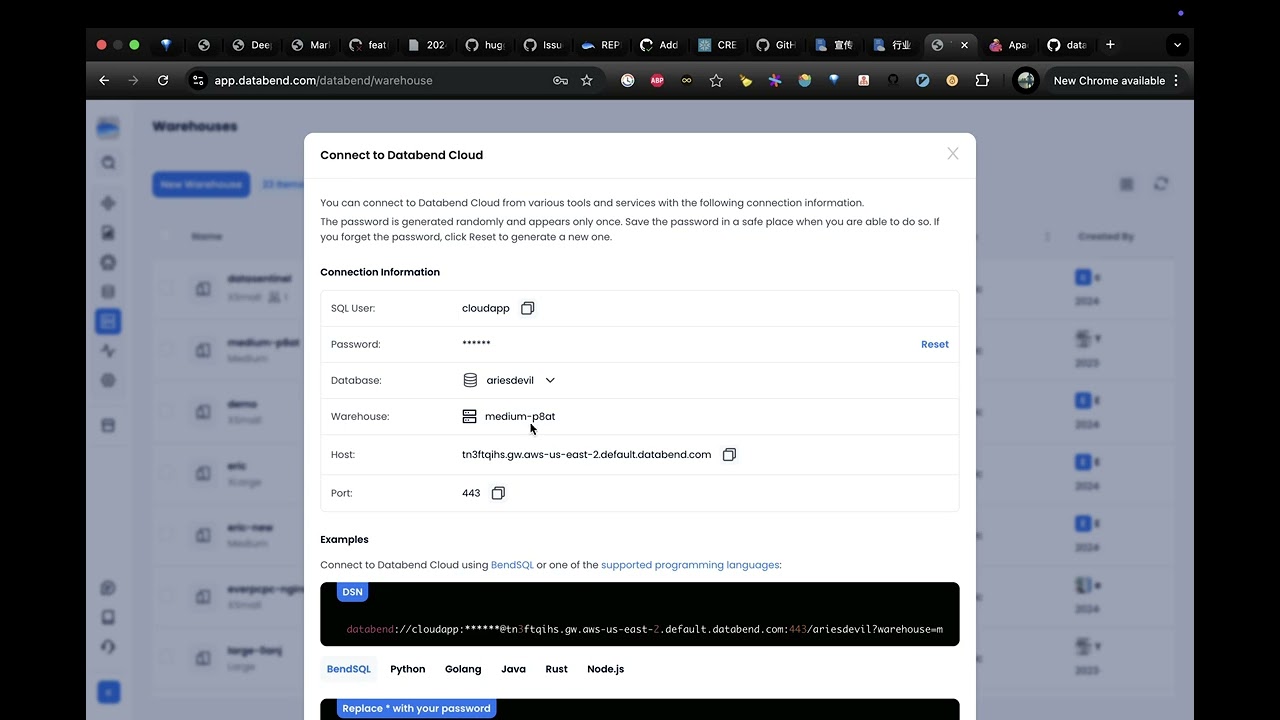
Task: Click the SQL user value cloudapp
Action: point(486,308)
